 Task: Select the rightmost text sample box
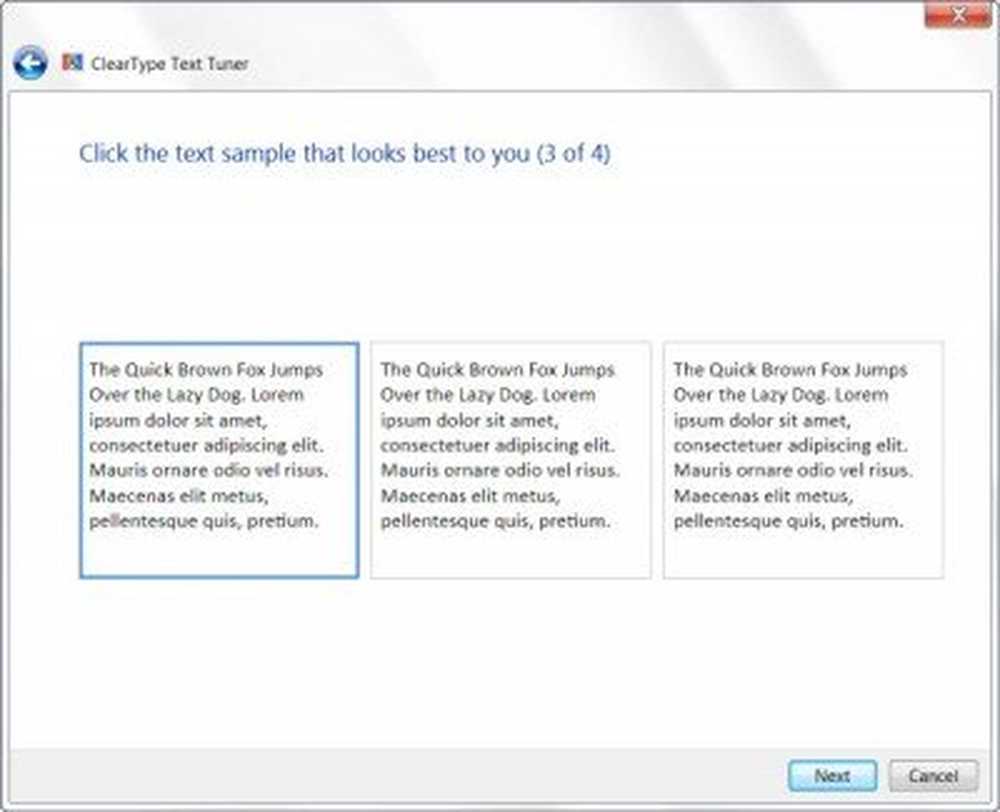[804, 460]
